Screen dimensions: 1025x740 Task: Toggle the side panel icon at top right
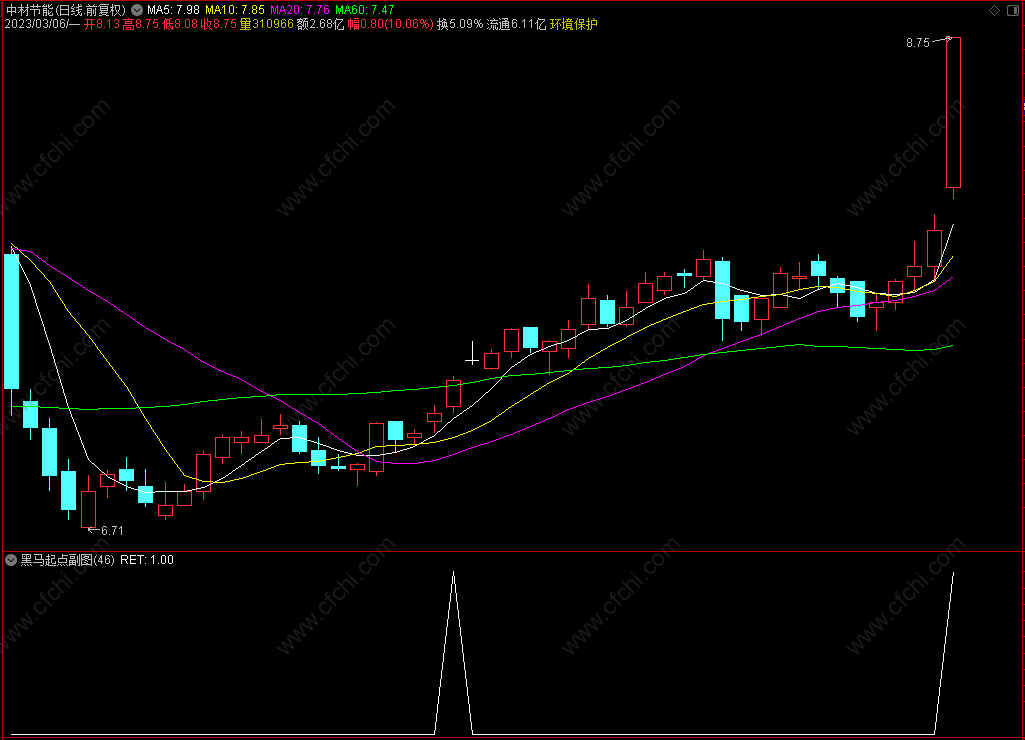1013,10
